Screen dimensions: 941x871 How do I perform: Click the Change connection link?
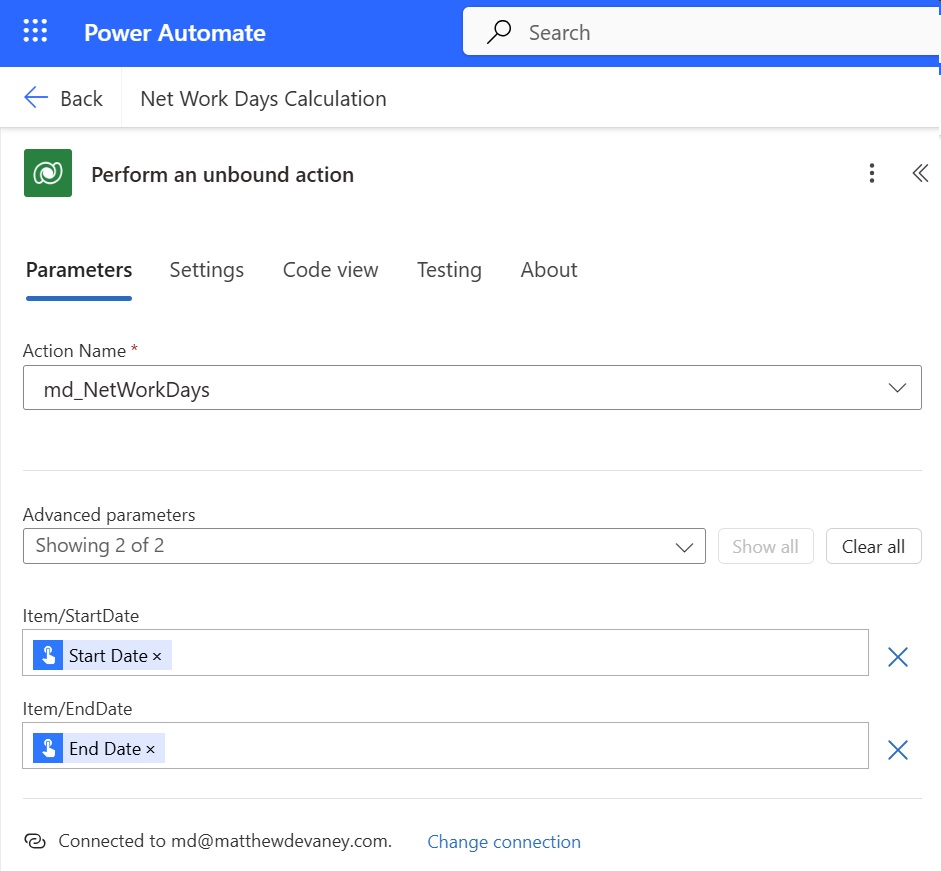504,842
